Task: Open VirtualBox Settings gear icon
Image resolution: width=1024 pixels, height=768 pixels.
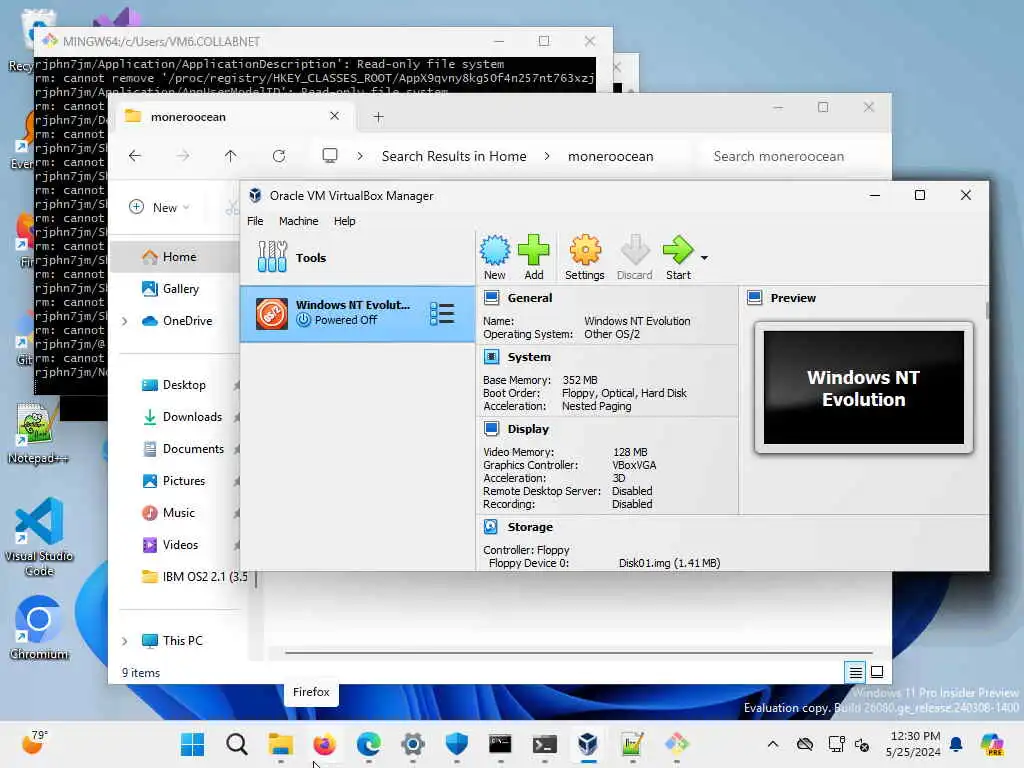Action: coord(584,257)
